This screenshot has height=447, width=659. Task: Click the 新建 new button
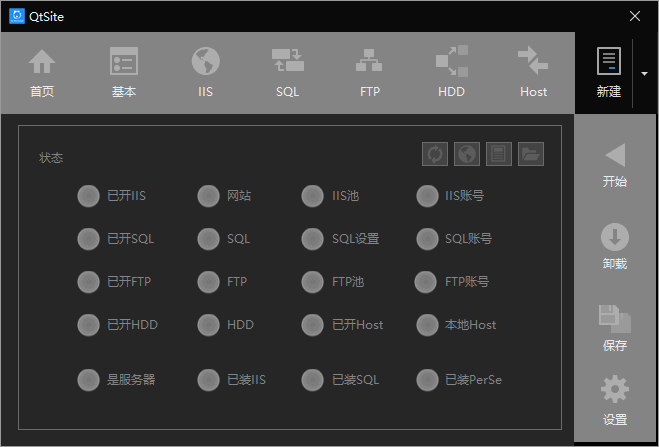608,72
